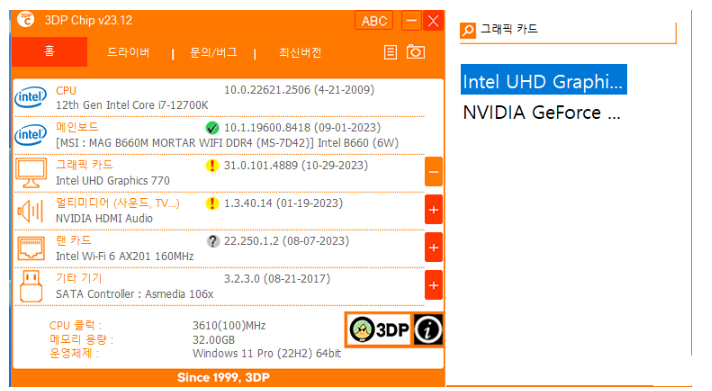Click the 32.00GB memory value
The image size is (712, 391).
coord(213,340)
